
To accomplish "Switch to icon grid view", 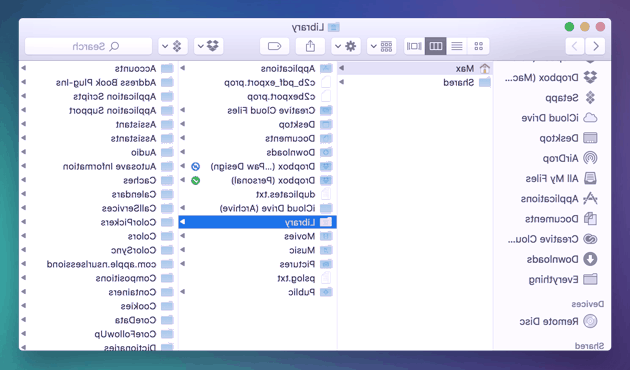I will [478, 46].
